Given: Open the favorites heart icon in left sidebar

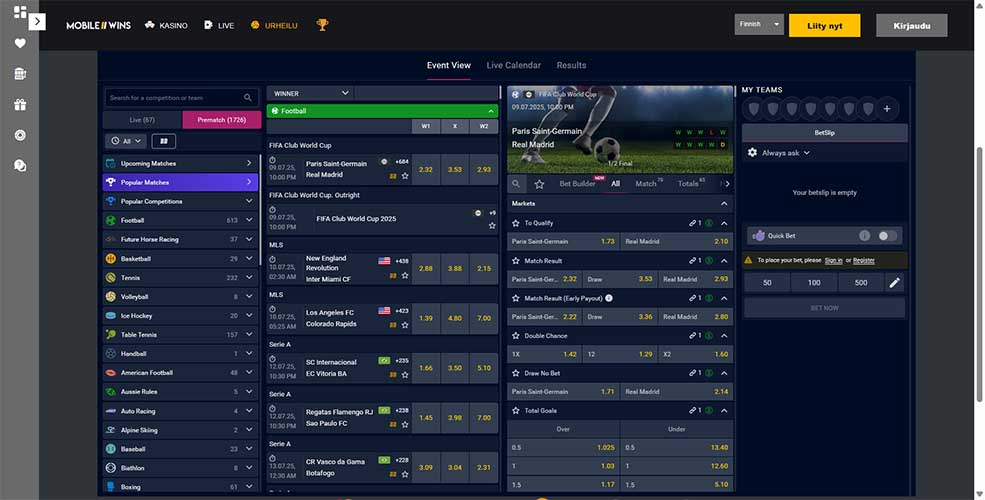Looking at the screenshot, I should [x=20, y=43].
